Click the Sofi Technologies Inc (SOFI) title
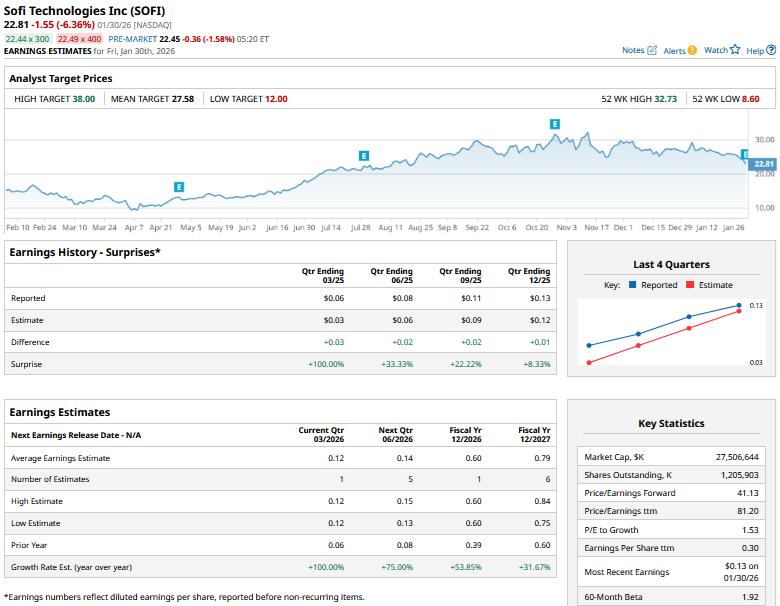780x606 pixels. coord(79,10)
